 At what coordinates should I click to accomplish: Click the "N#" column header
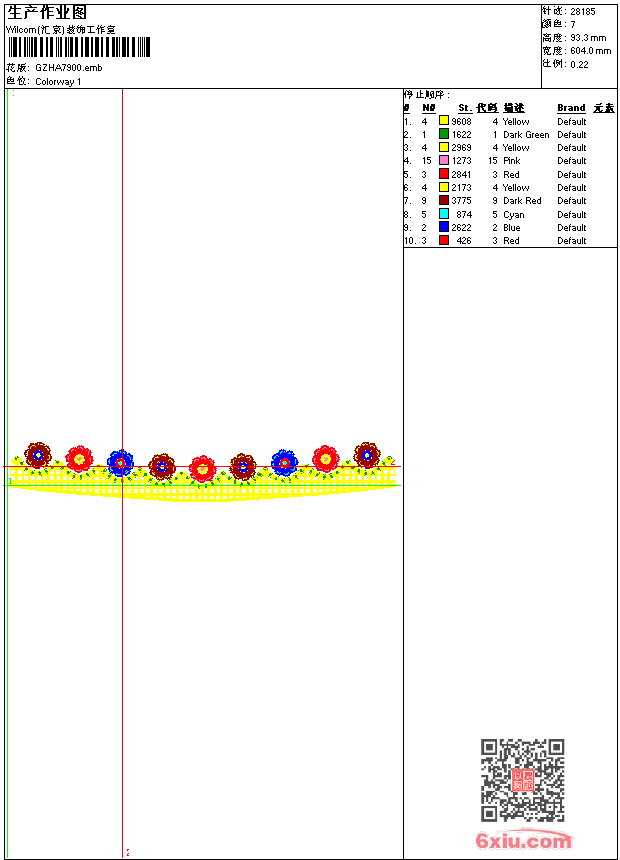pos(429,108)
